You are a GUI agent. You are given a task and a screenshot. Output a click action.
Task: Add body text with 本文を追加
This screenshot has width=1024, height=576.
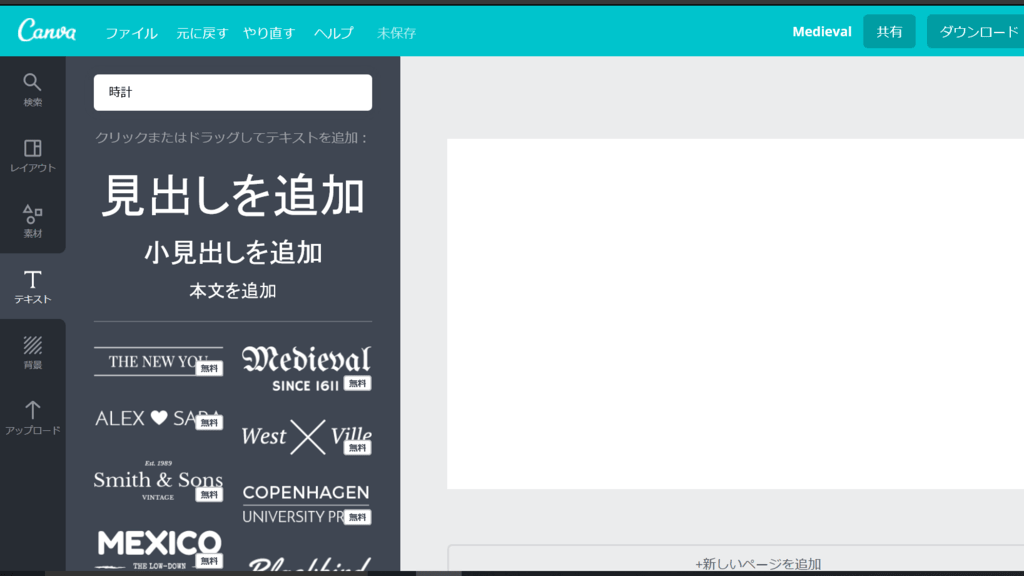(x=233, y=291)
